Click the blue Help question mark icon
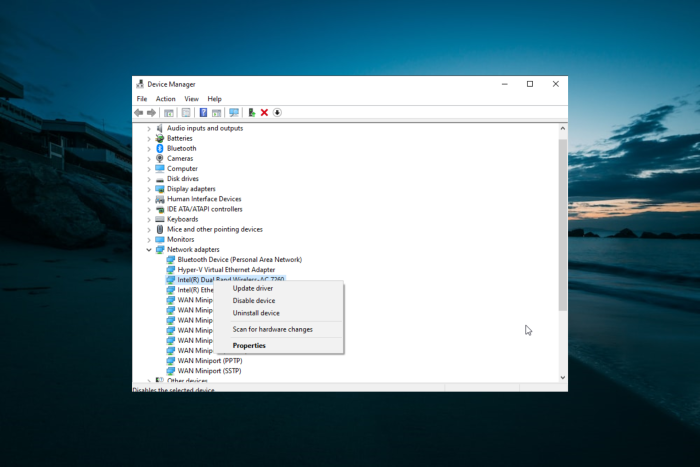 203,113
